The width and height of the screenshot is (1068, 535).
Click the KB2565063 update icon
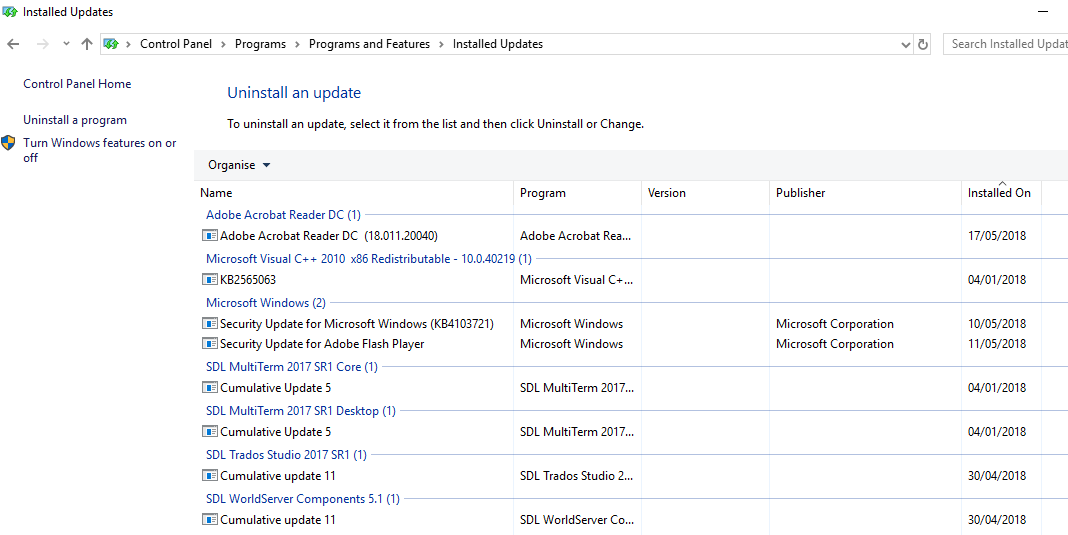tap(210, 280)
